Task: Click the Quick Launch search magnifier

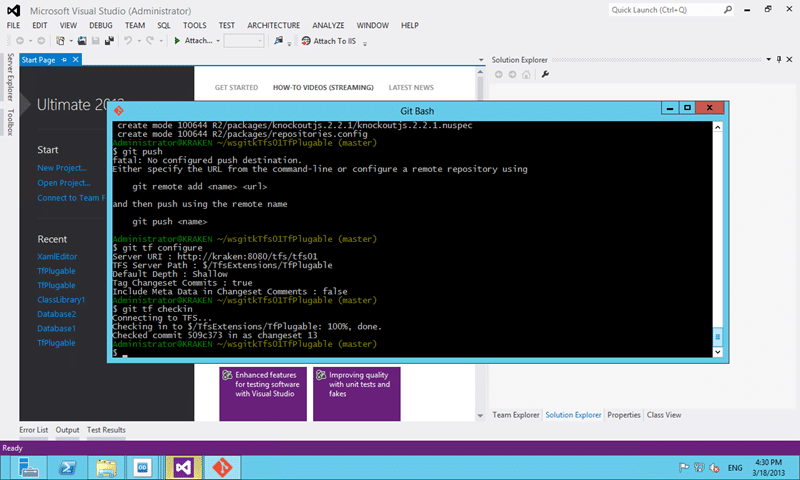Action: [x=728, y=10]
